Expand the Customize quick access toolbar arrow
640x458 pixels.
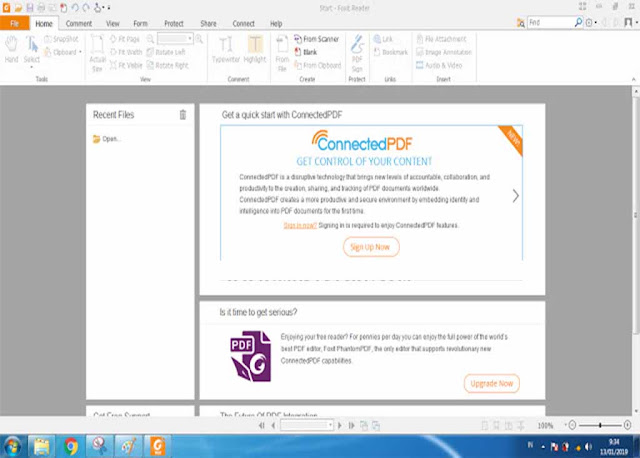tap(109, 8)
